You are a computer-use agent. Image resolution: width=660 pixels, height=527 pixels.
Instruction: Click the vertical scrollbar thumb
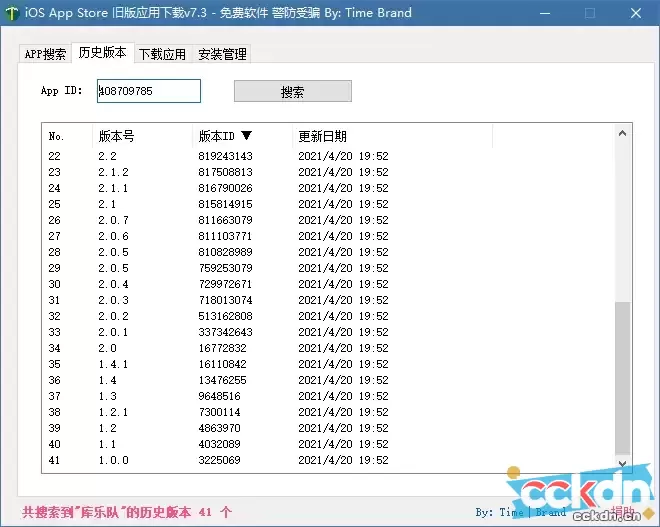(x=623, y=378)
